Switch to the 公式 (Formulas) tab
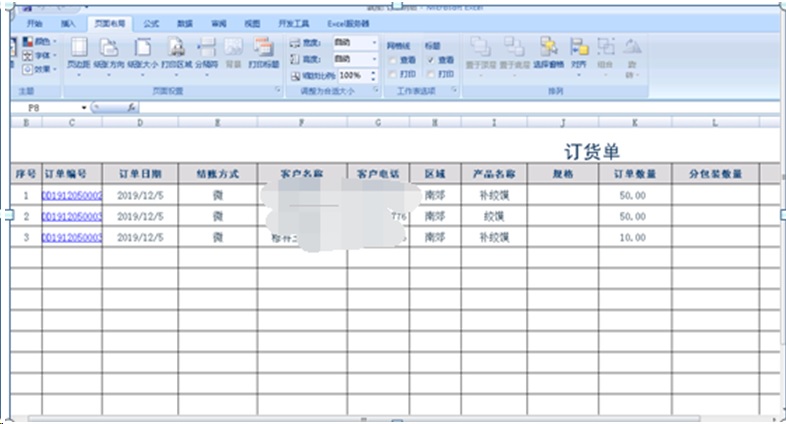The width and height of the screenshot is (786, 424). point(150,22)
